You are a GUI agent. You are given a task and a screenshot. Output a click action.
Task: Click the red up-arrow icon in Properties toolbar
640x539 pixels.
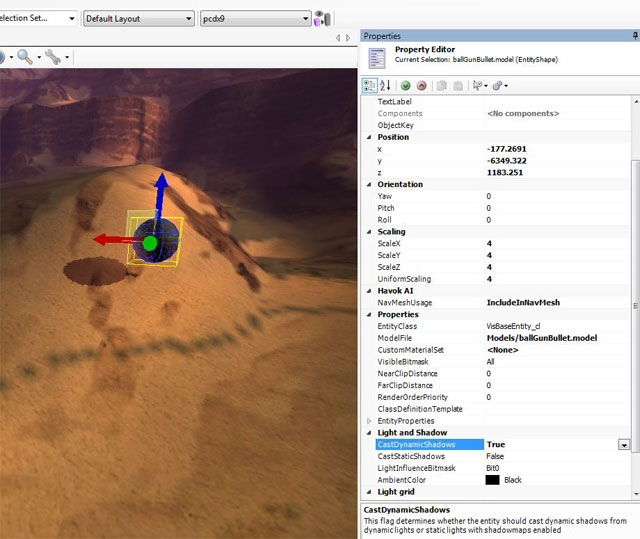(x=422, y=86)
